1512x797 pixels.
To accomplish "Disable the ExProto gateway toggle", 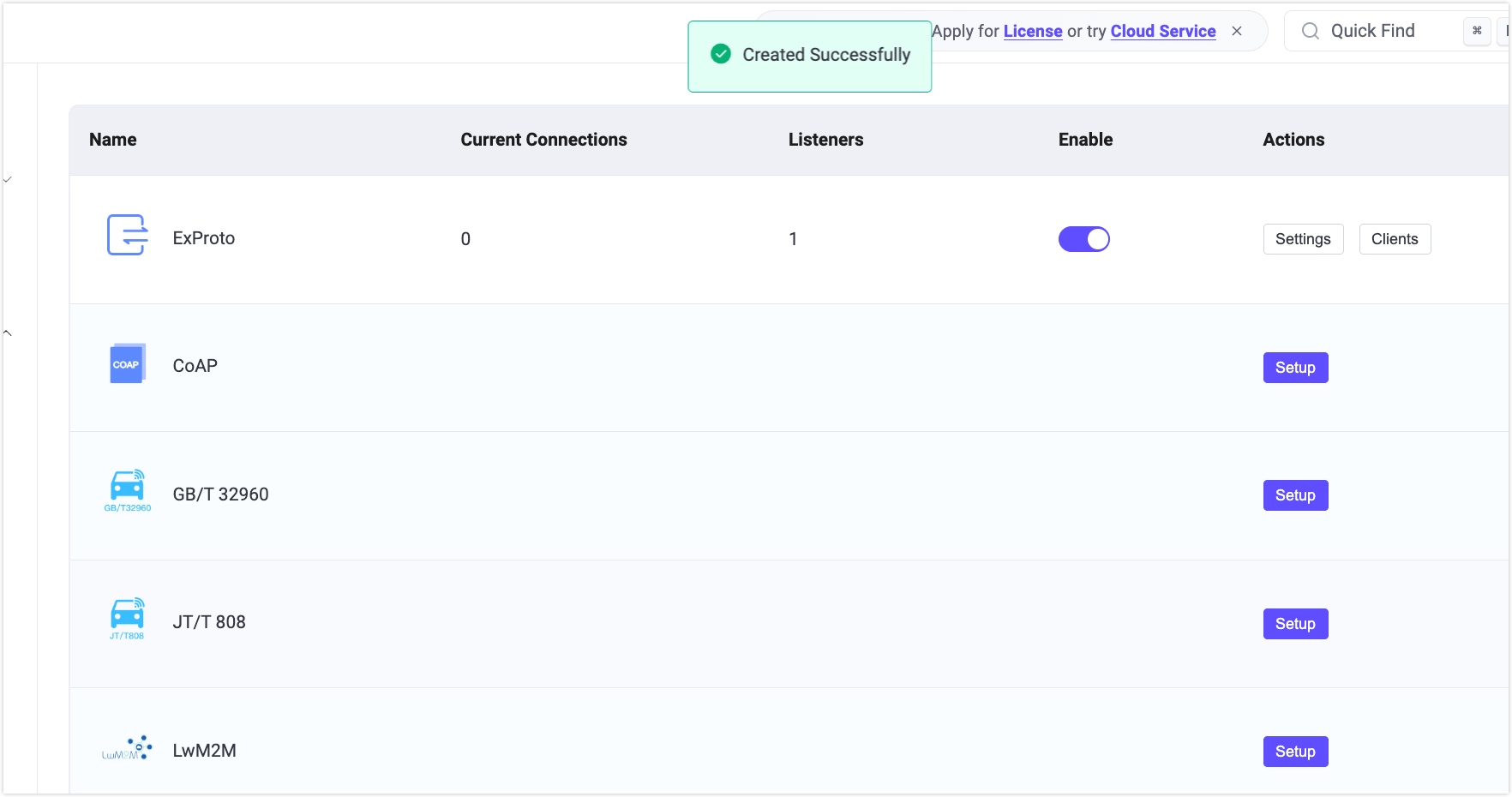I will pyautogui.click(x=1083, y=239).
